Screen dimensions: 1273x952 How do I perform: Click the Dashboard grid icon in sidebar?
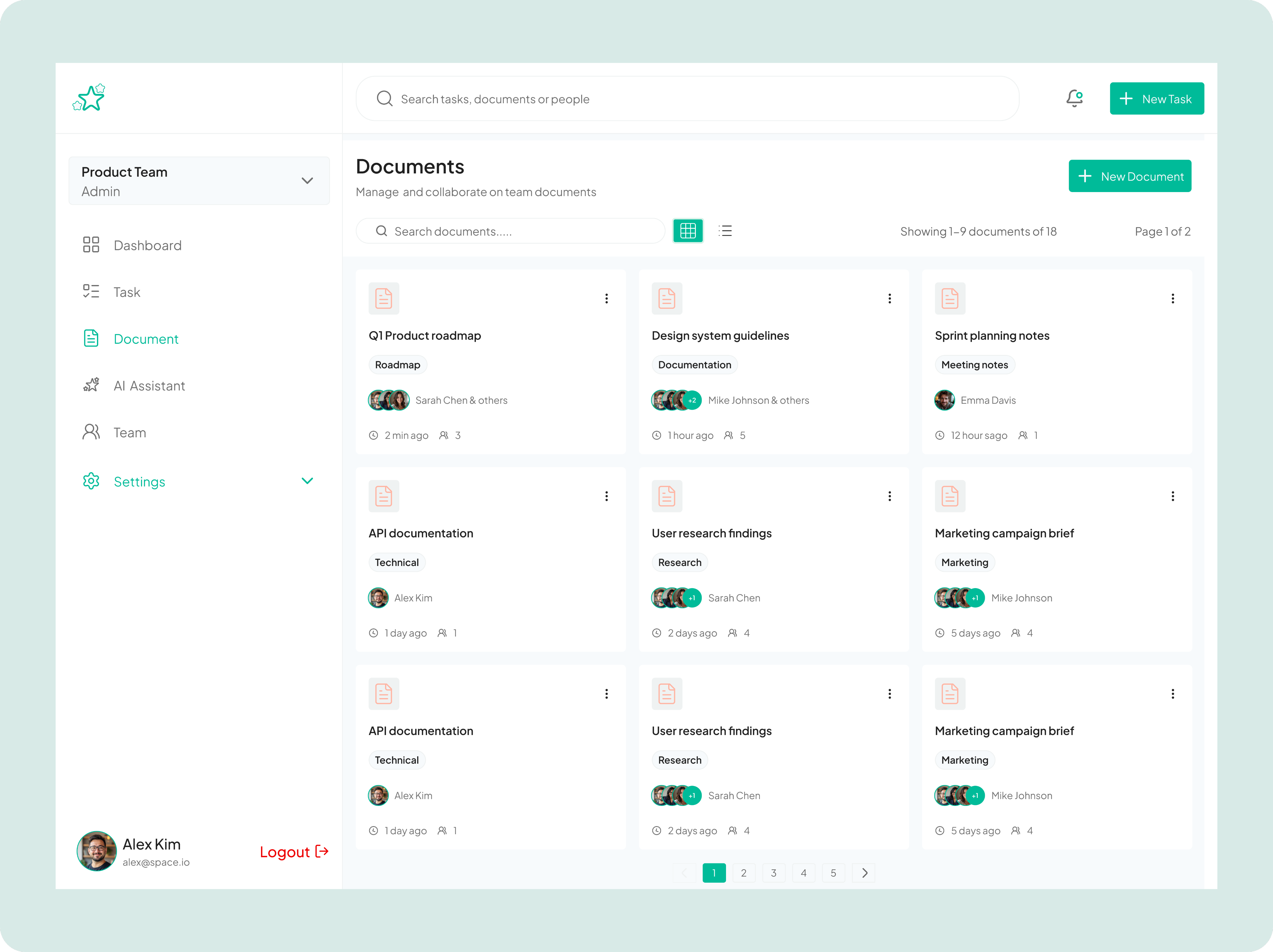(91, 245)
